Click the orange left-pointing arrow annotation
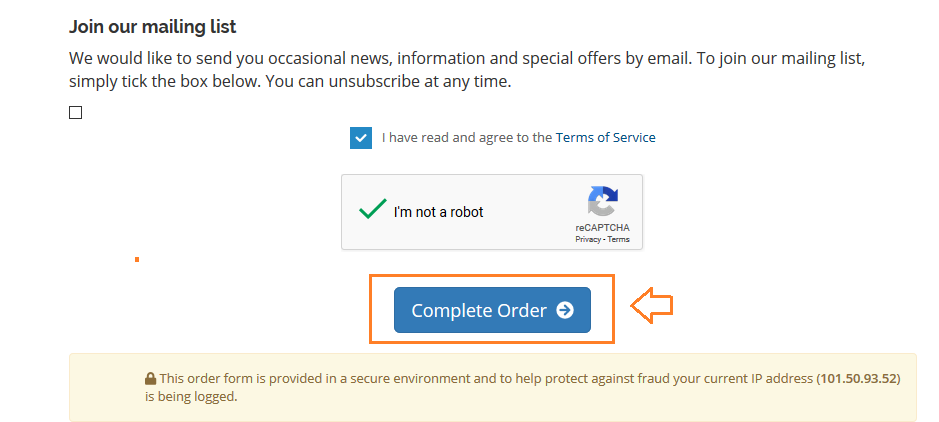The height and width of the screenshot is (422, 939). click(652, 306)
